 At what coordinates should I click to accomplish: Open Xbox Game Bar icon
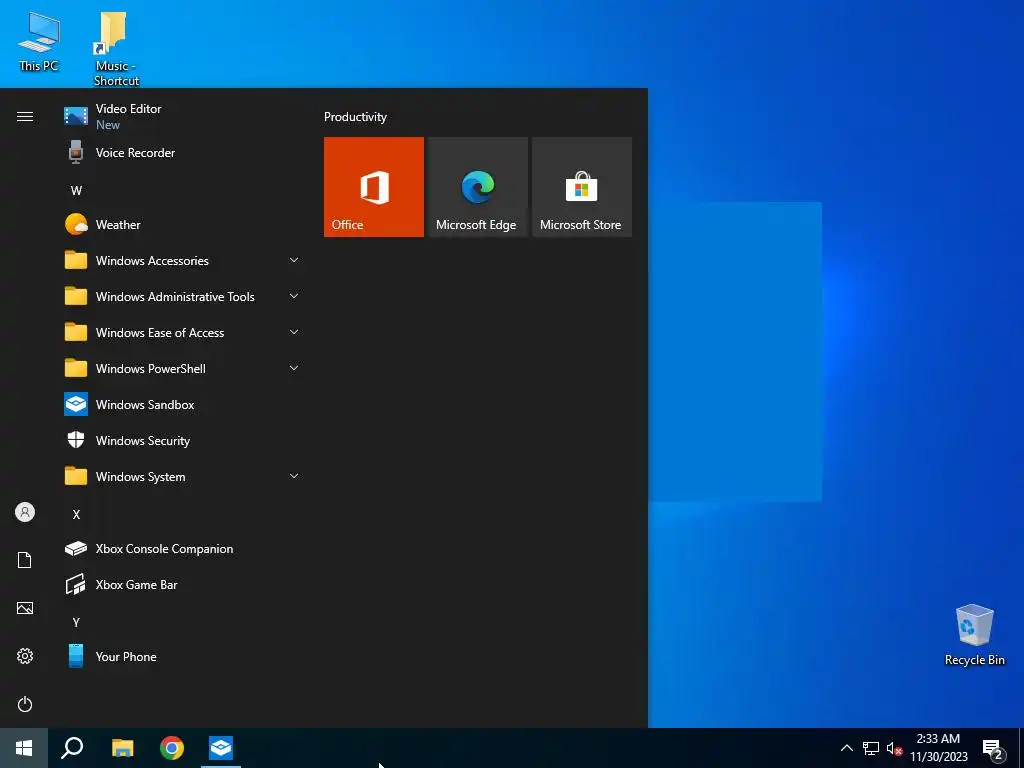point(76,584)
